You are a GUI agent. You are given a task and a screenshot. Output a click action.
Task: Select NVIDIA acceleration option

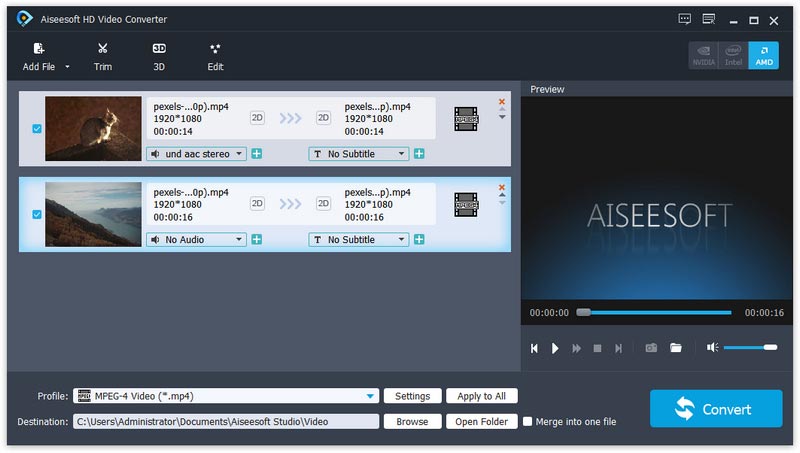[704, 55]
